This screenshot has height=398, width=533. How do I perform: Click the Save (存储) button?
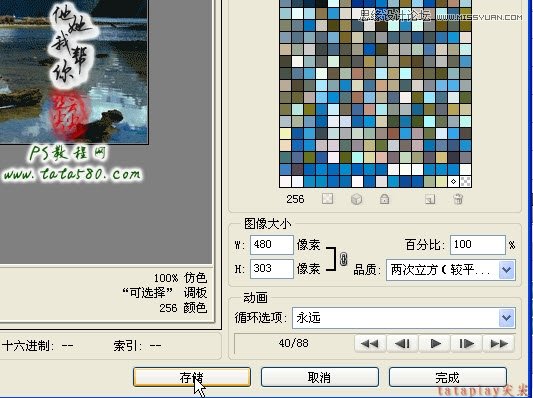coord(192,377)
